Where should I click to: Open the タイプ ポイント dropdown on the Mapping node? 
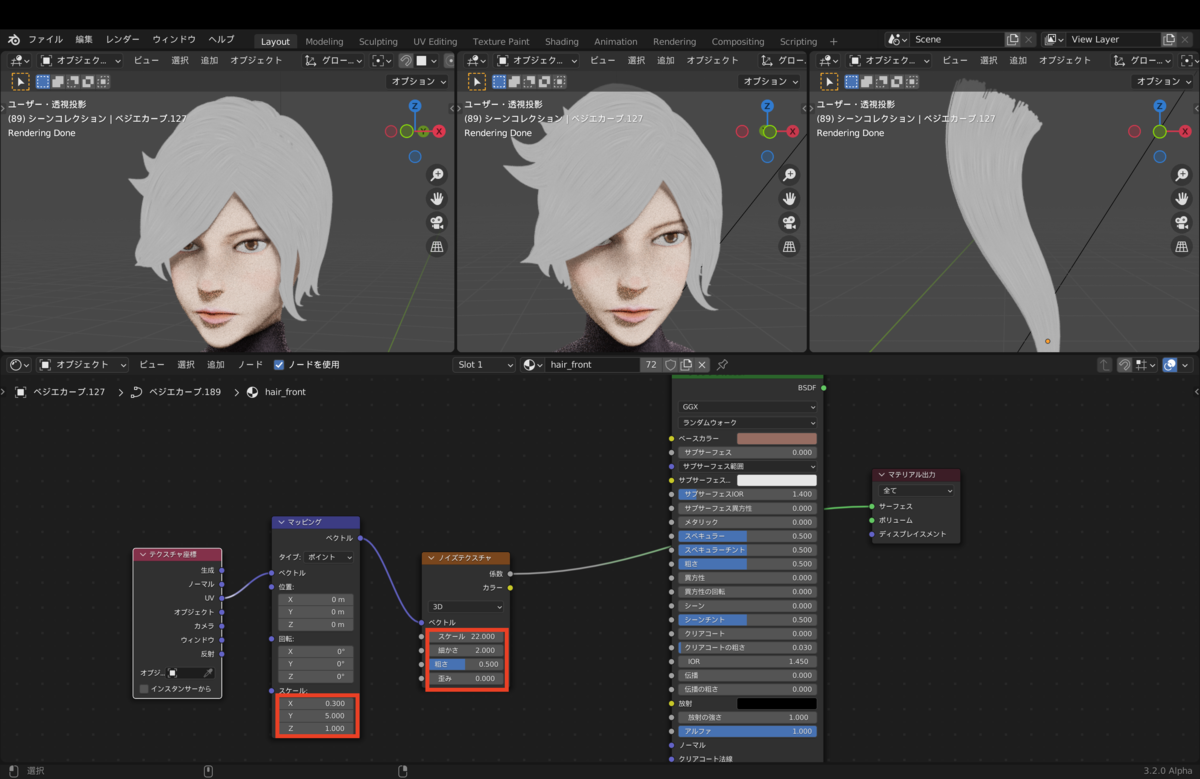[x=330, y=557]
